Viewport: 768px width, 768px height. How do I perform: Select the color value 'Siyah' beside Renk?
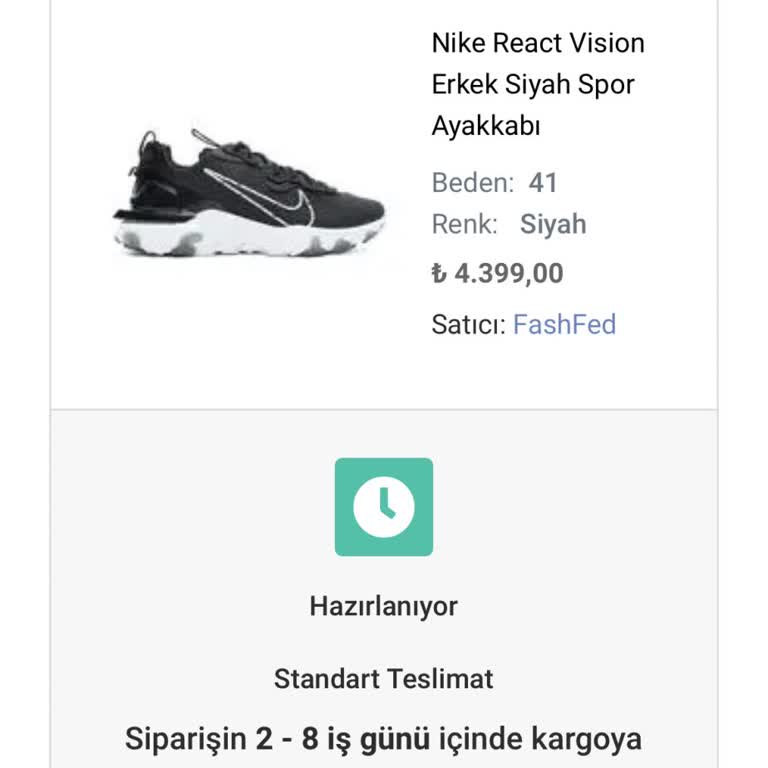click(x=553, y=224)
